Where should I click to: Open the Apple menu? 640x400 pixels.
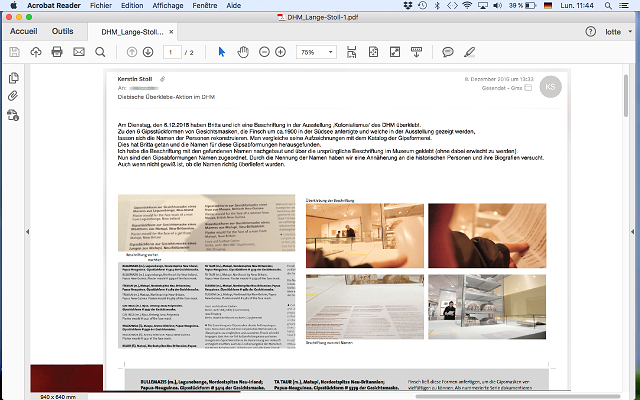coord(13,5)
